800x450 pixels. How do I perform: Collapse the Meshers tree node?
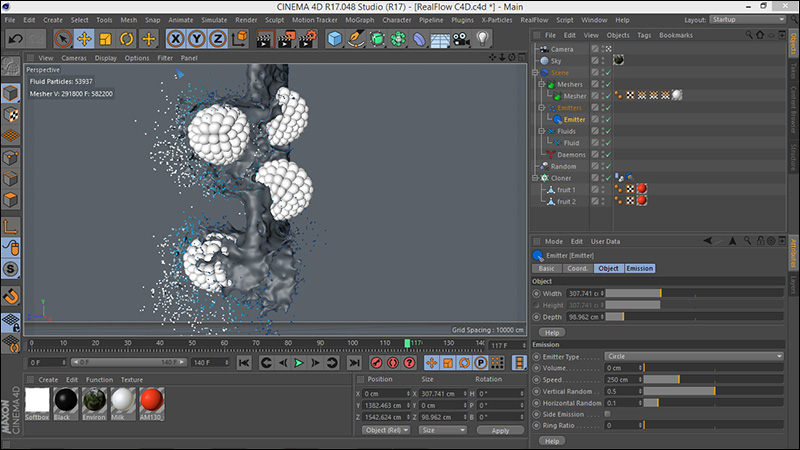pyautogui.click(x=542, y=84)
